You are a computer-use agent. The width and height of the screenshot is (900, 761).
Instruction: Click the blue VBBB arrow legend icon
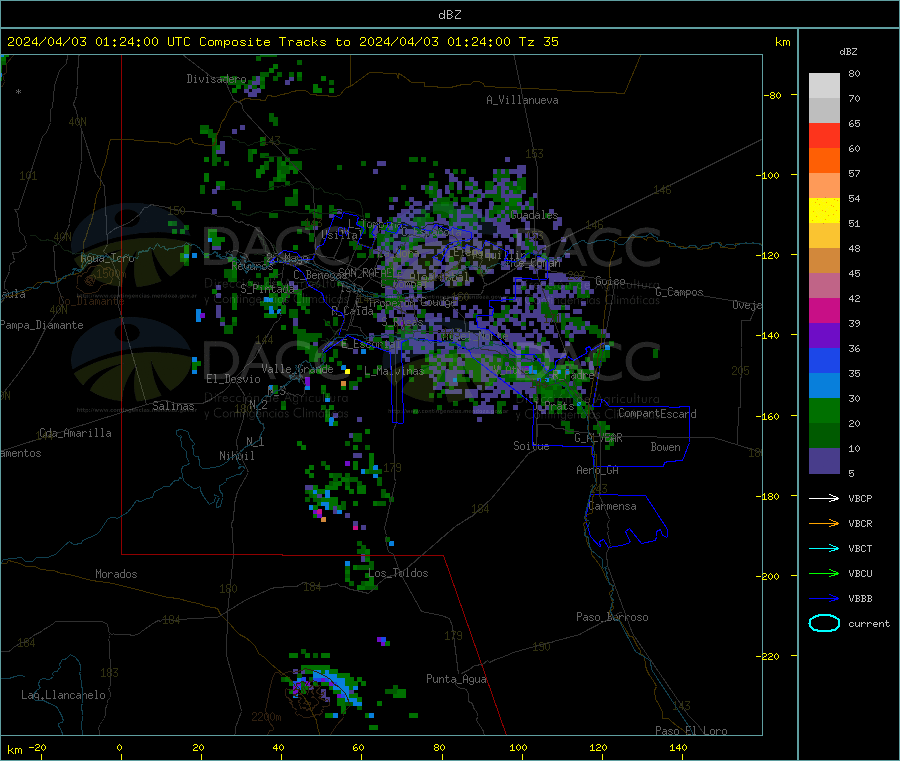(x=824, y=598)
